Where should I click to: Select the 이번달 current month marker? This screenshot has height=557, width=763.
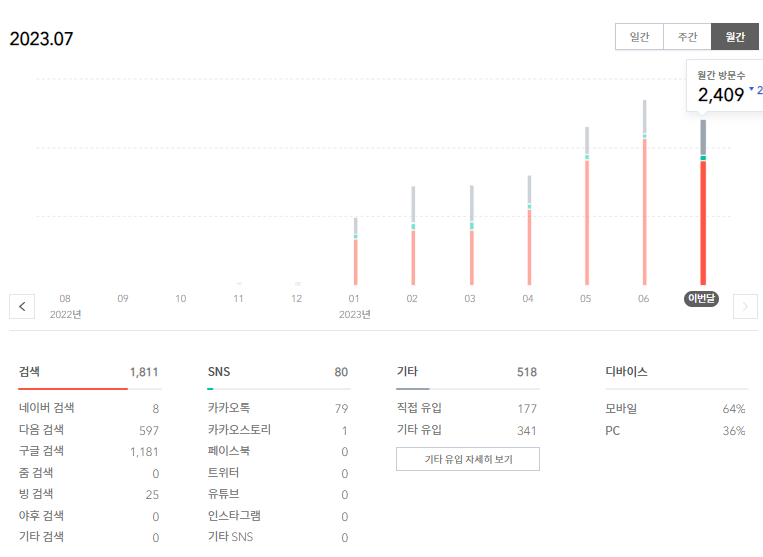coord(701,298)
